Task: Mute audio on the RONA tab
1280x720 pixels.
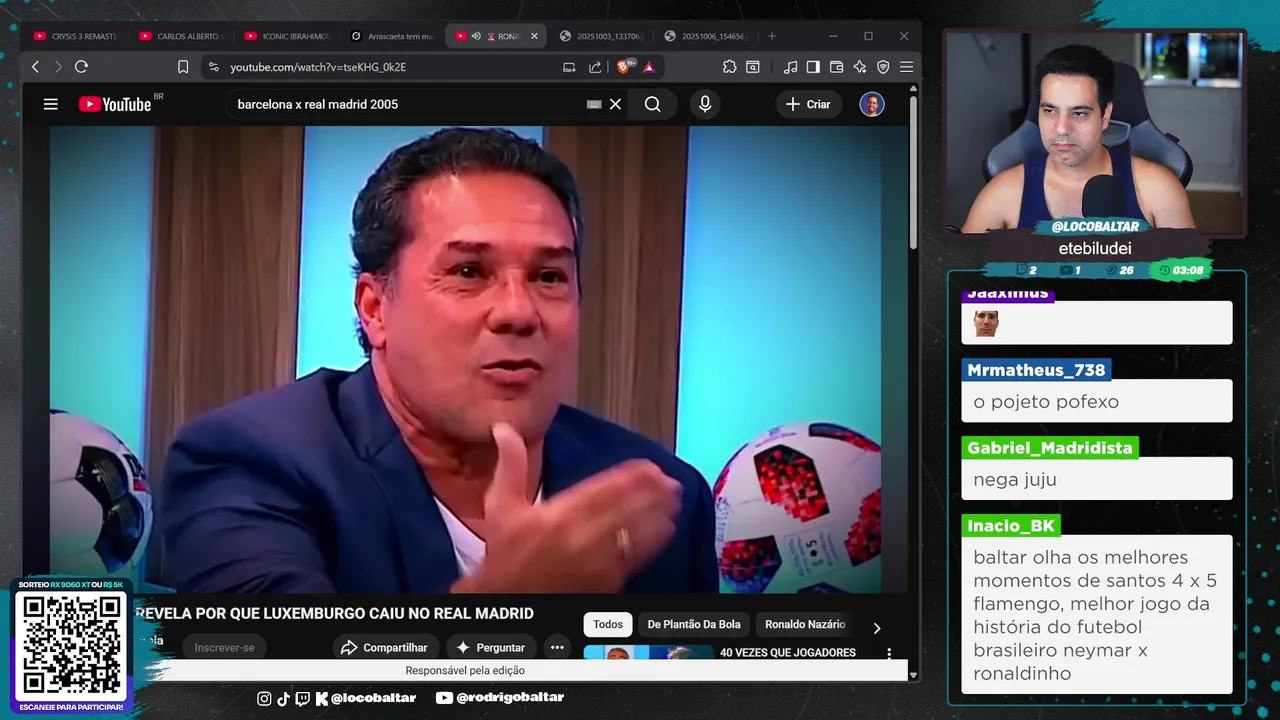Action: click(x=476, y=36)
